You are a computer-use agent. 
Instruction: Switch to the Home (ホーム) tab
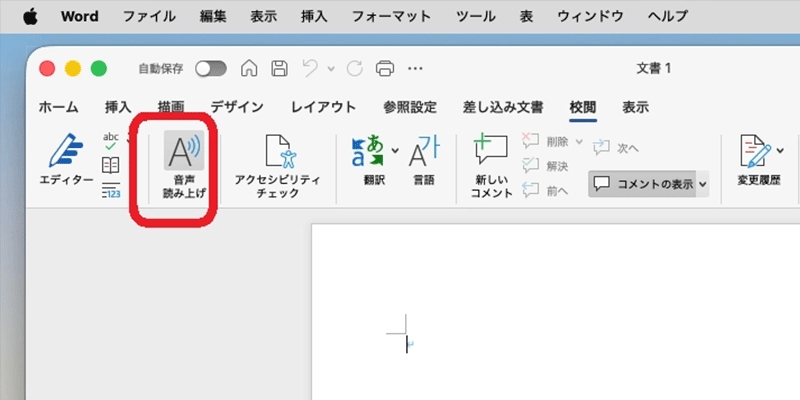[x=59, y=107]
